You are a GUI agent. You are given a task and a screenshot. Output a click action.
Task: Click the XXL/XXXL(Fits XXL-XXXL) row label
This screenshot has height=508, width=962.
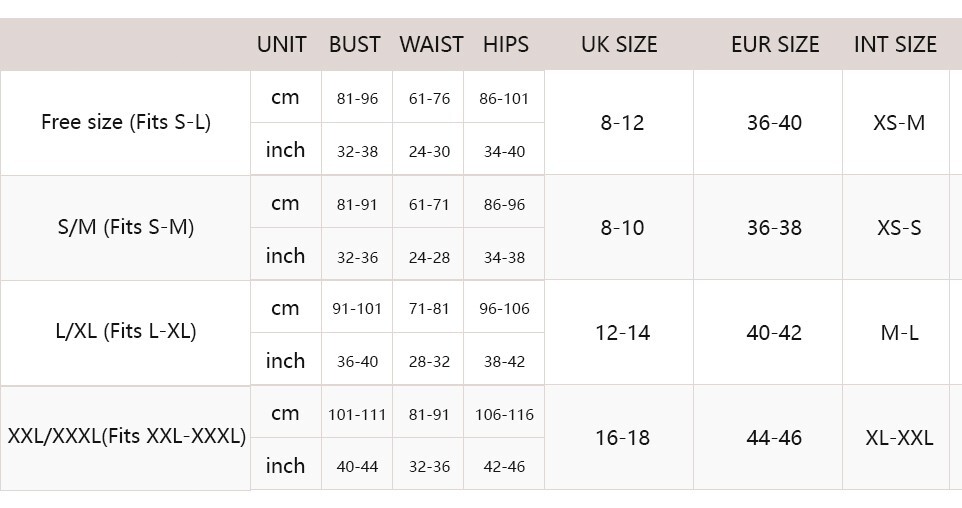coord(126,436)
